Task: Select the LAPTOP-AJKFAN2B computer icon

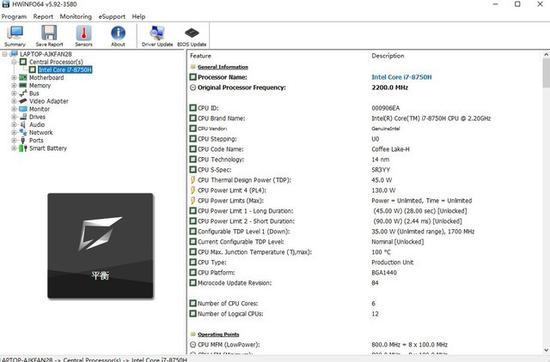Action: click(x=14, y=54)
